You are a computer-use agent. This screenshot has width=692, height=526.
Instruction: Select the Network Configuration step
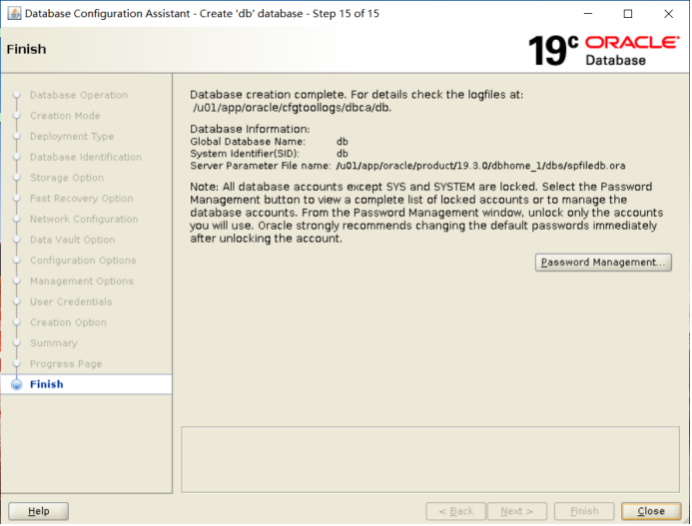click(84, 219)
